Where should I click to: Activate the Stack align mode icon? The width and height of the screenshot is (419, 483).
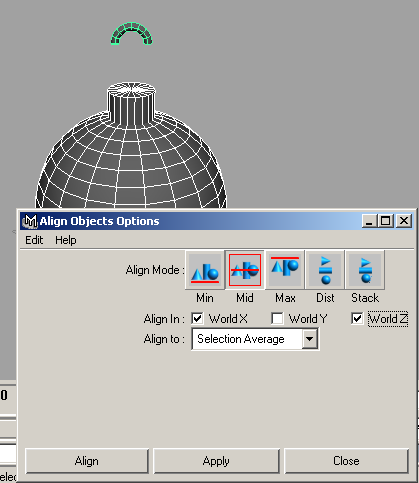pyautogui.click(x=365, y=270)
